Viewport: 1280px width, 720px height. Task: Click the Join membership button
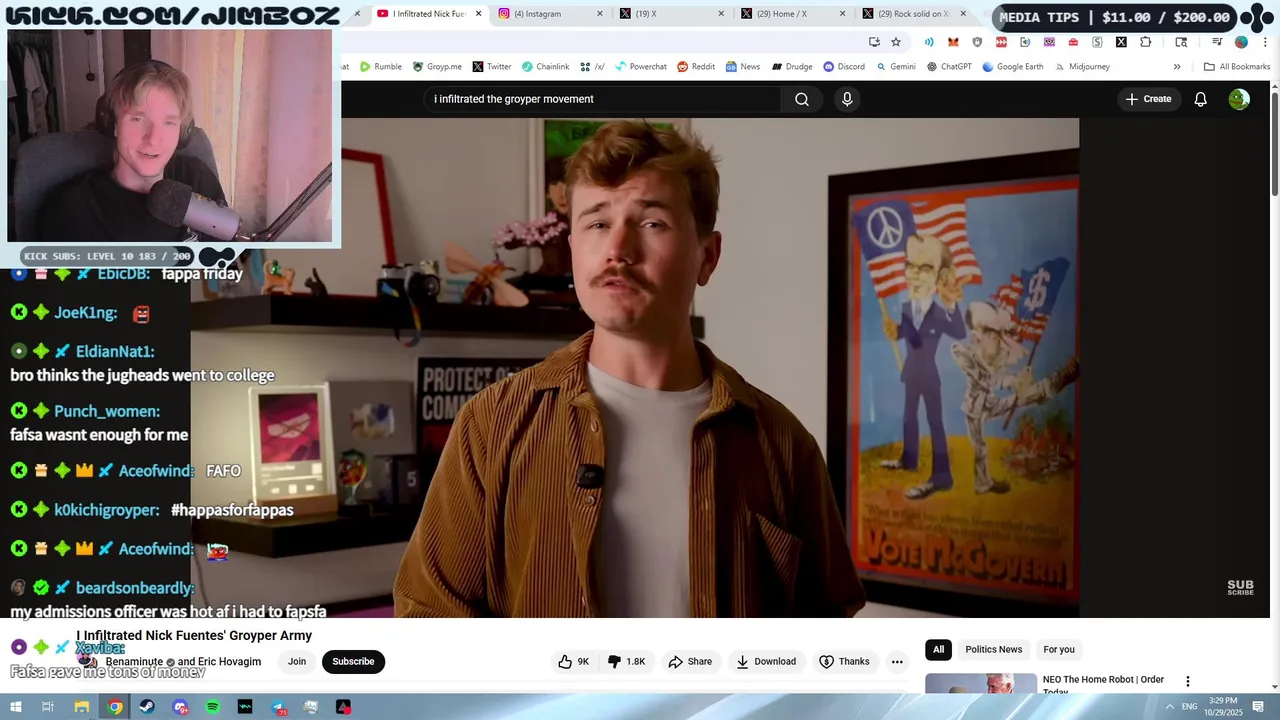pos(297,661)
